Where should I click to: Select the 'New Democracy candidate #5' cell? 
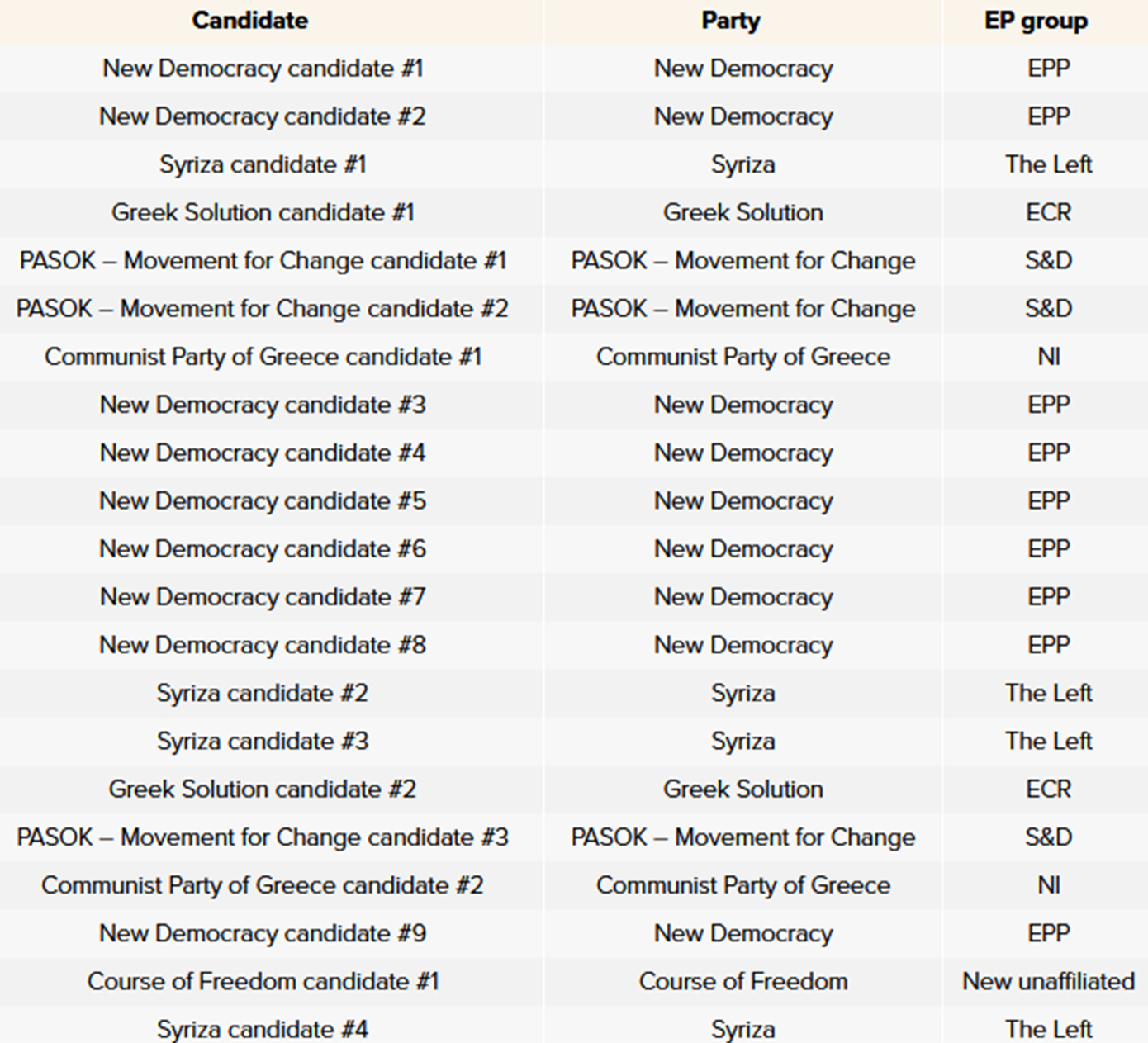263,500
